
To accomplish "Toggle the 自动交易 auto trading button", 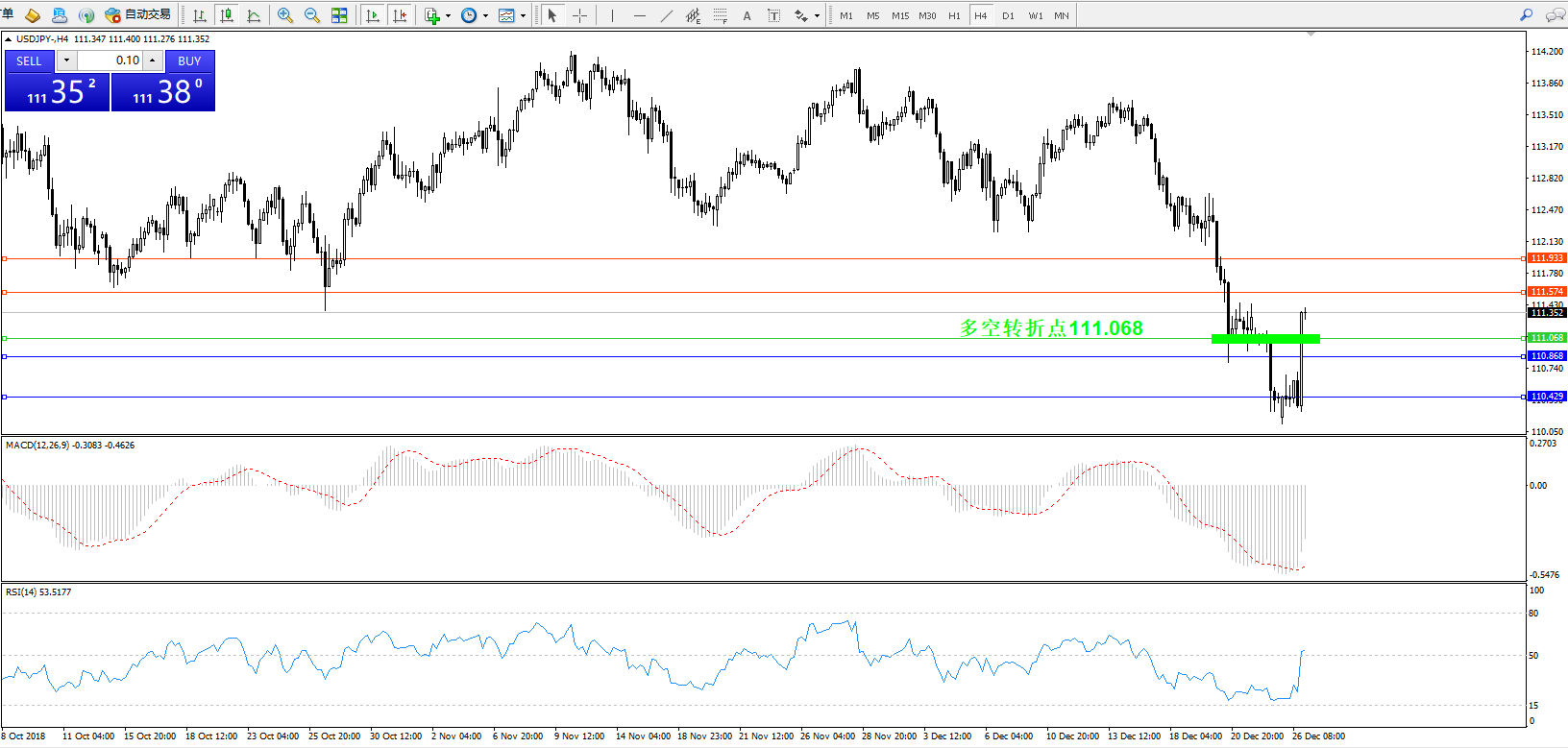I will [138, 15].
